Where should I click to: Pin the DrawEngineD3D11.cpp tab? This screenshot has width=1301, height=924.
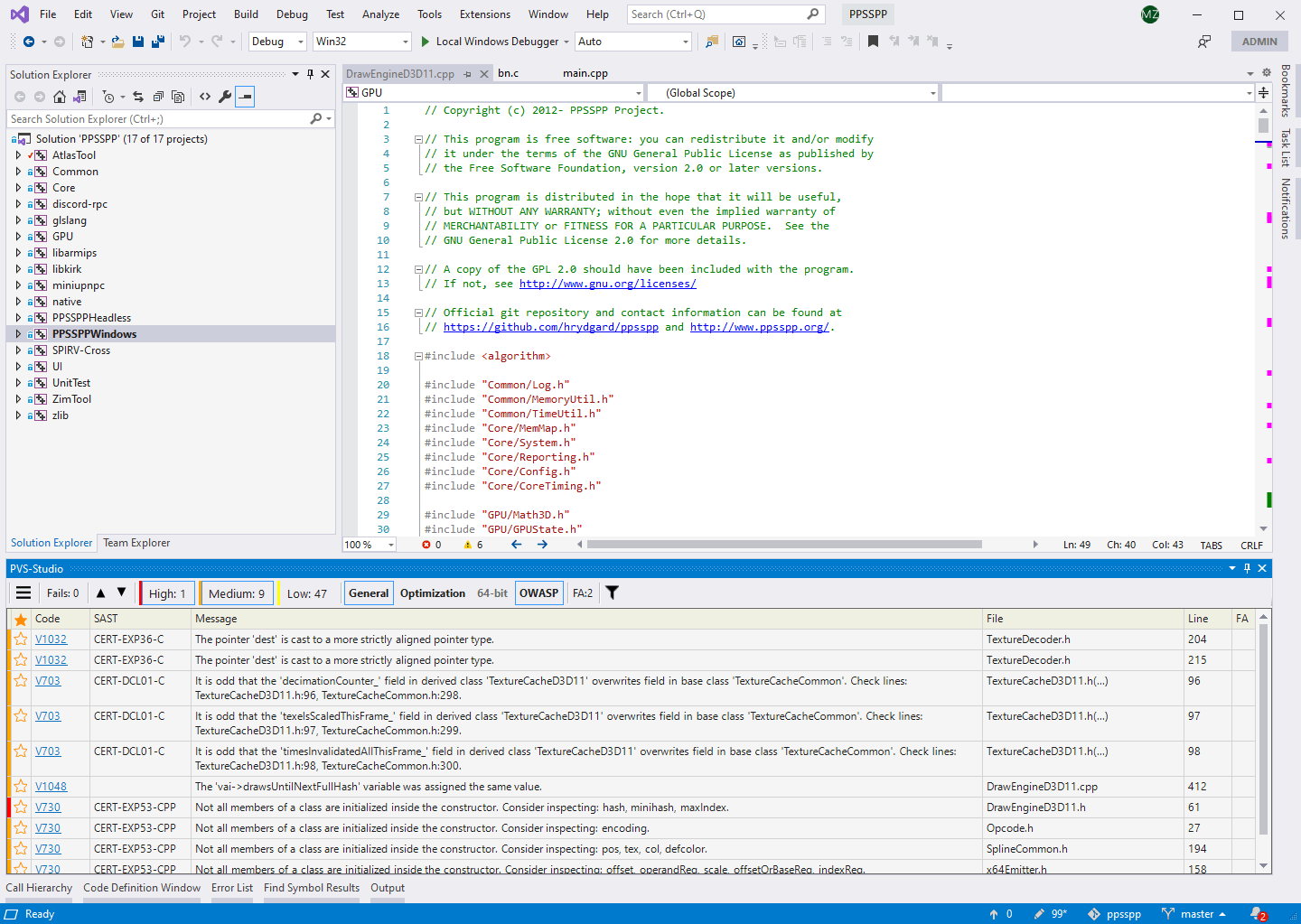pyautogui.click(x=468, y=74)
